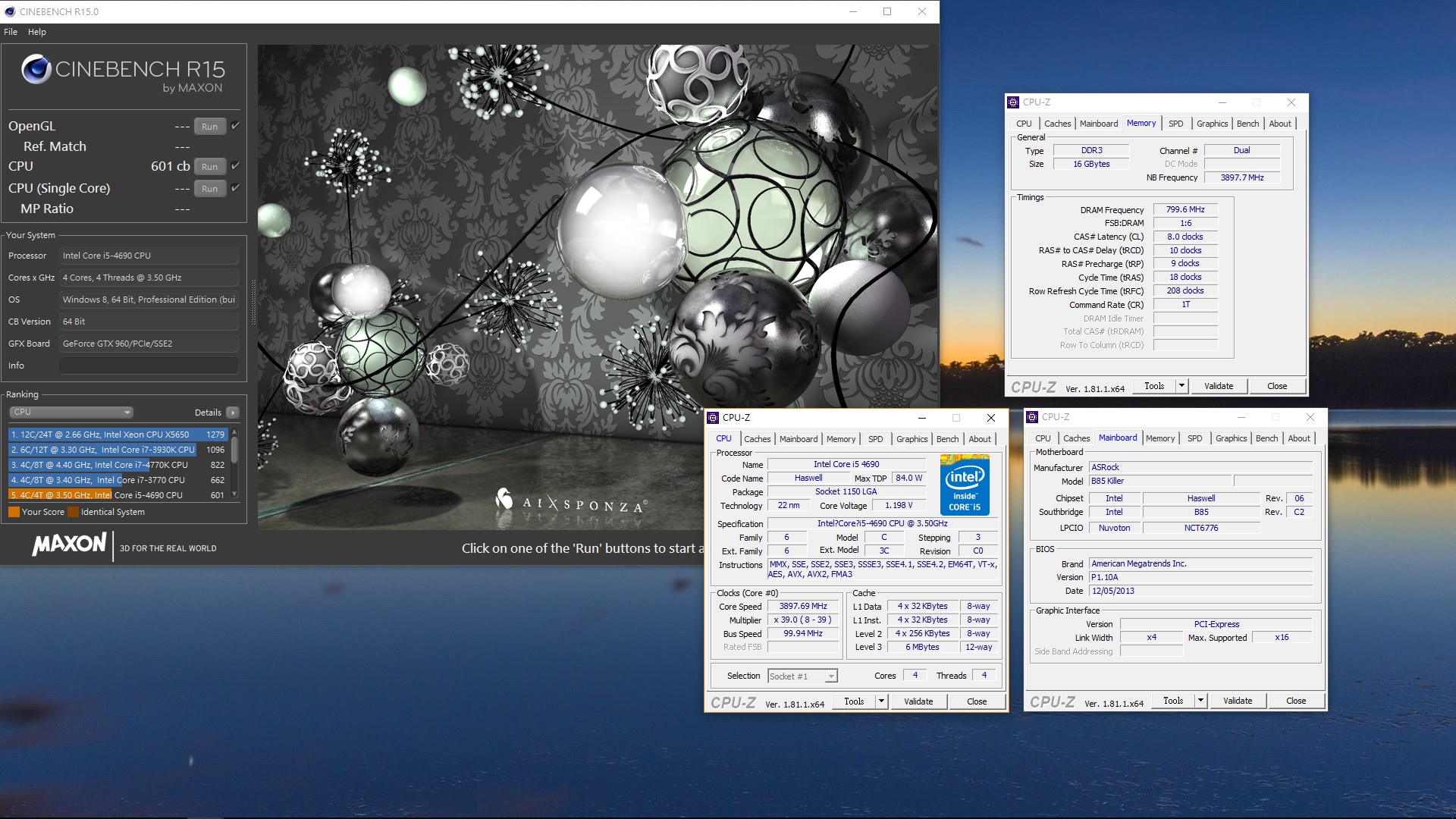Image resolution: width=1456 pixels, height=819 pixels.
Task: Click the DRAM Frequency value 799.6 MHz
Action: pos(1185,209)
